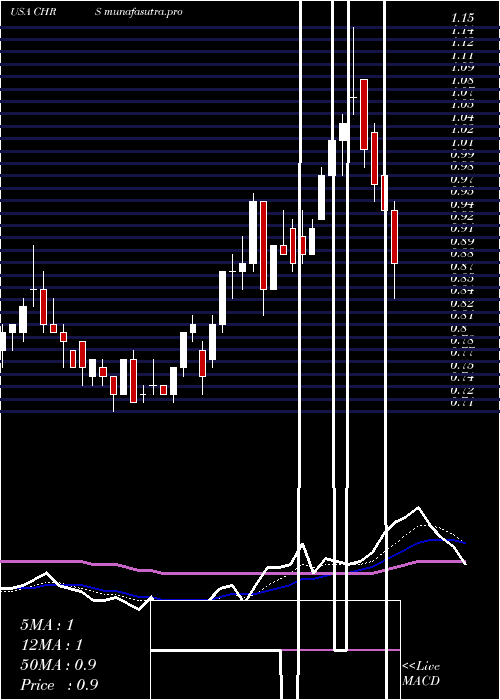This screenshot has width=500, height=700.
Task: Click the 'Price : 0.9' value
Action: [x=59, y=685]
